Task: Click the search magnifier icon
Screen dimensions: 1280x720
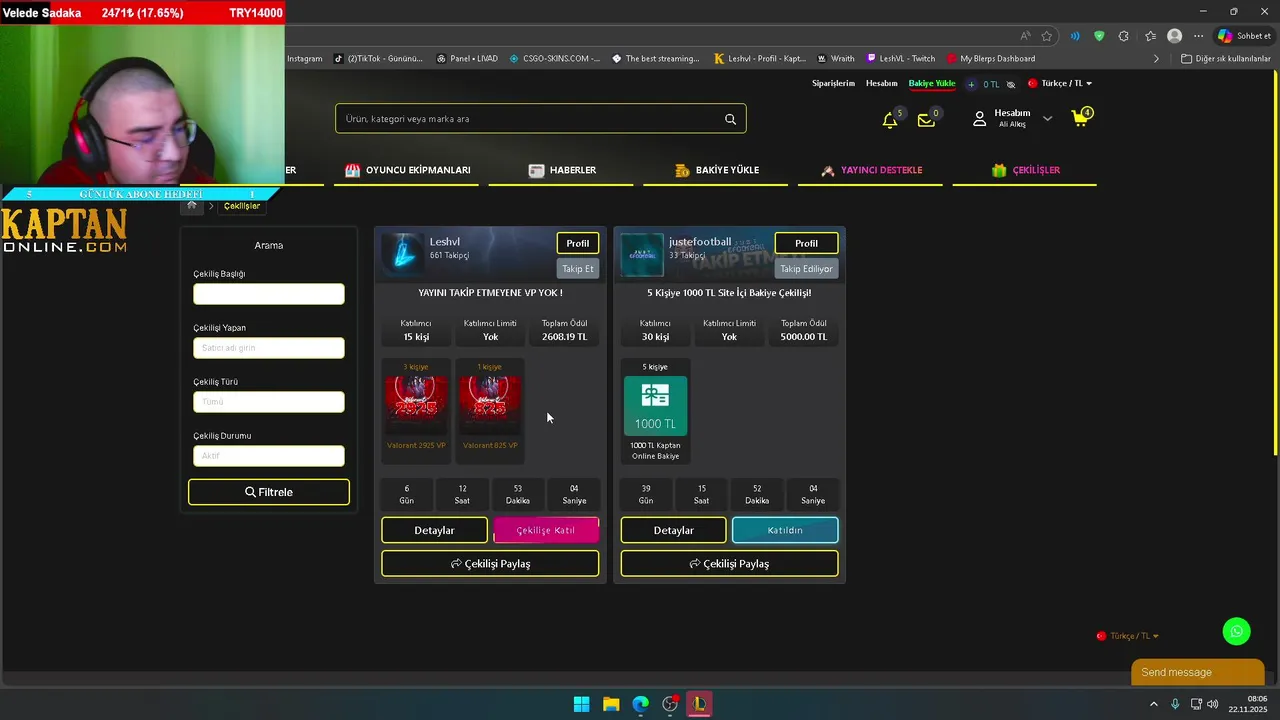Action: click(x=730, y=119)
